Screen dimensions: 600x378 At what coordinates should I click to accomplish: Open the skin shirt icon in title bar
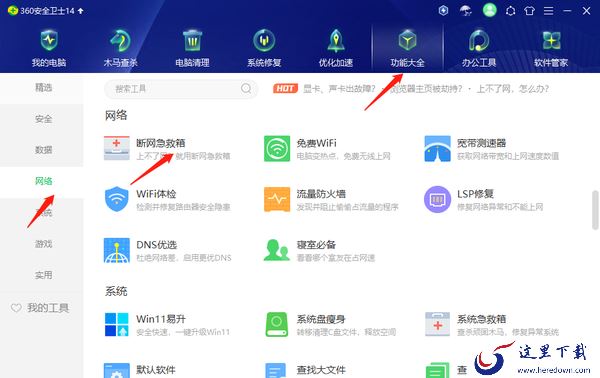(x=529, y=11)
